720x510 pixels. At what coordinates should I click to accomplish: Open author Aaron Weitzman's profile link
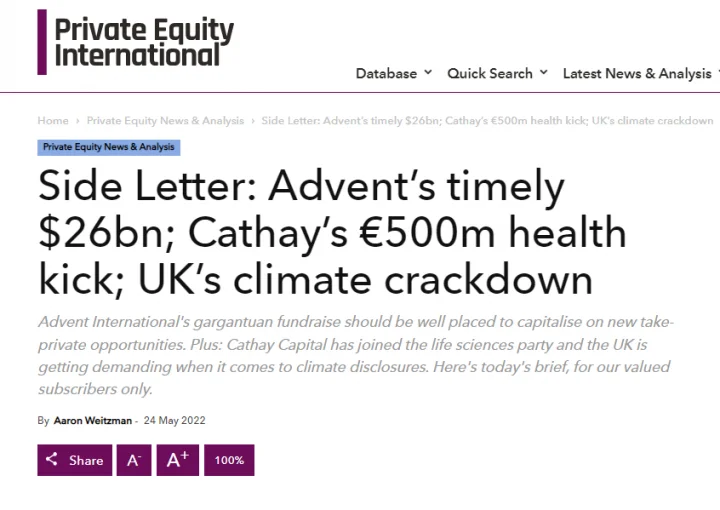(x=93, y=420)
